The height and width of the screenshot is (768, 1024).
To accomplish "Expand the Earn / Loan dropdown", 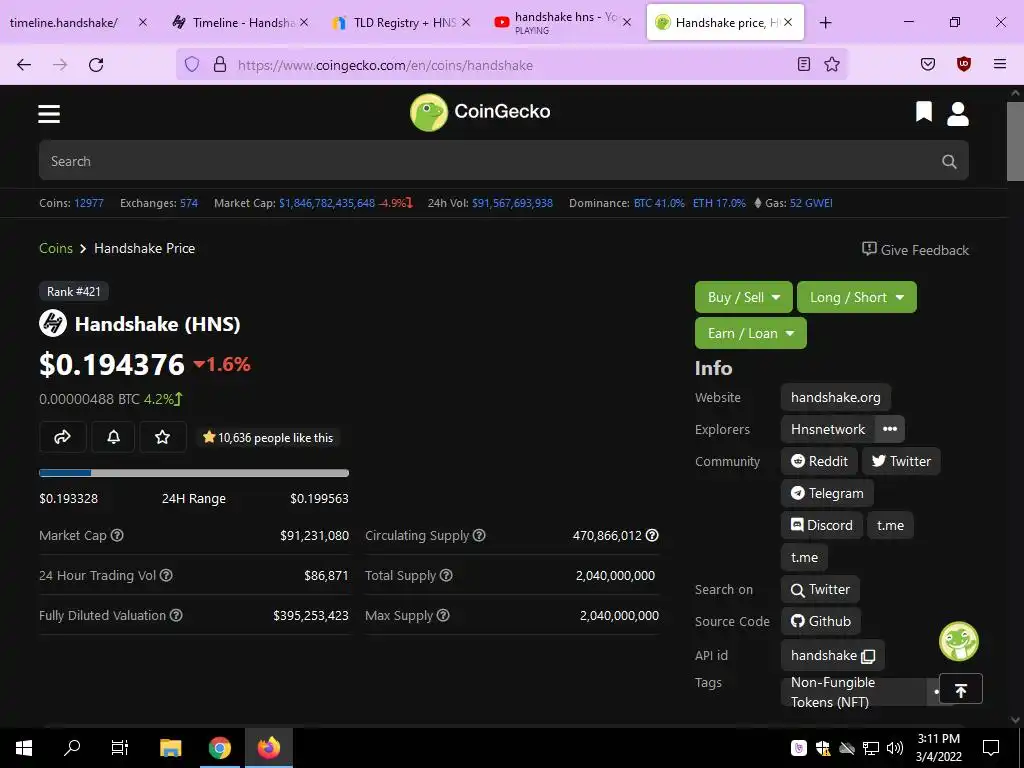I will tap(751, 333).
